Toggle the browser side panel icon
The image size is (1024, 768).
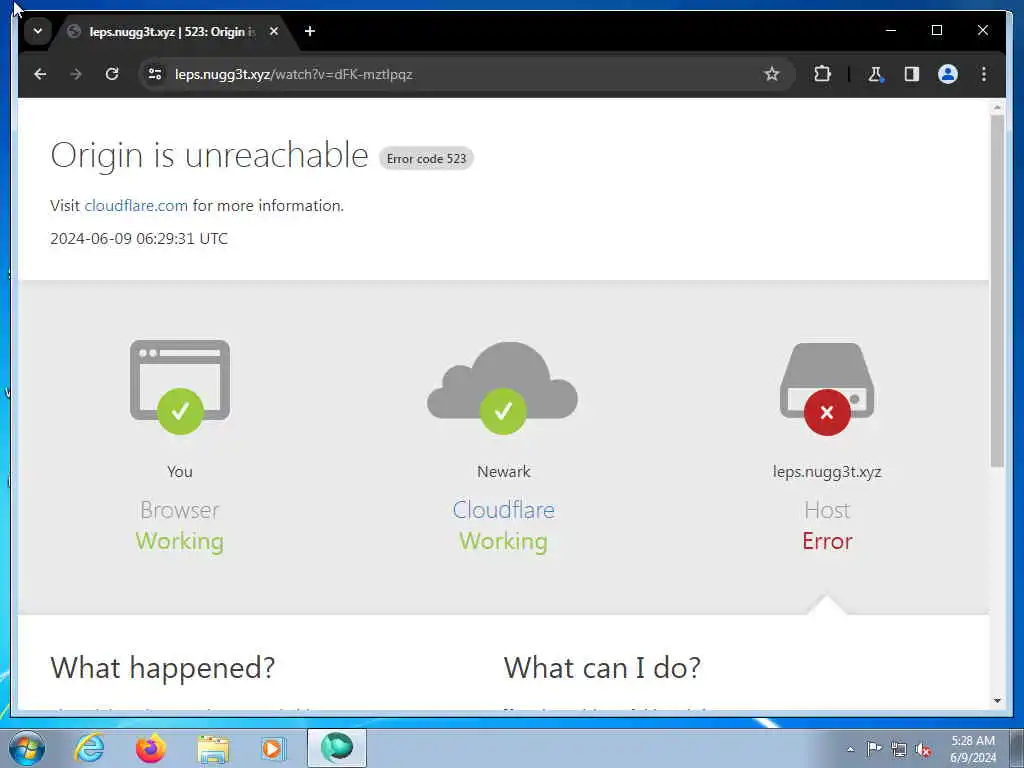pyautogui.click(x=912, y=74)
